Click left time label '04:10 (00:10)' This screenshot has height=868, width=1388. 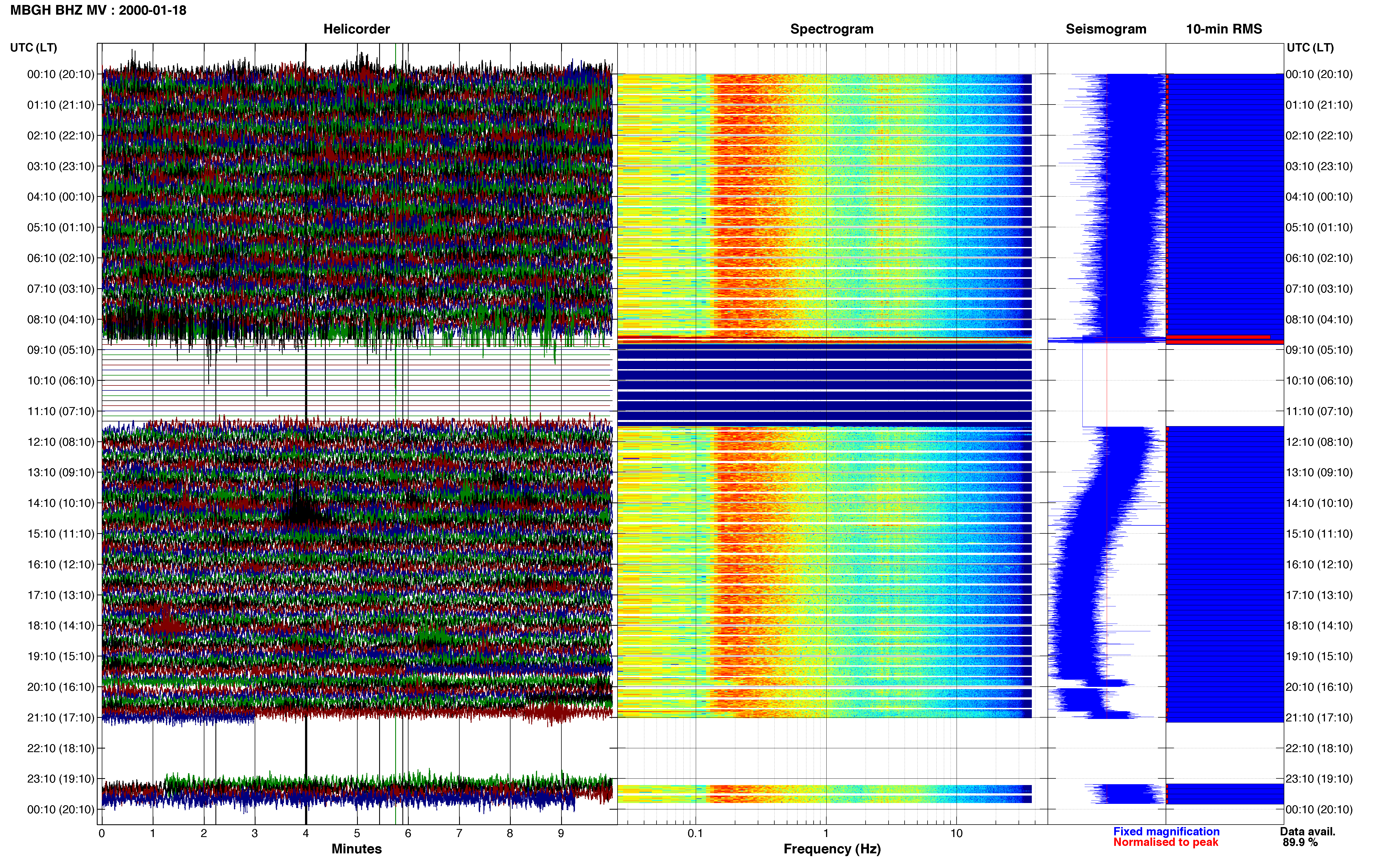point(61,197)
